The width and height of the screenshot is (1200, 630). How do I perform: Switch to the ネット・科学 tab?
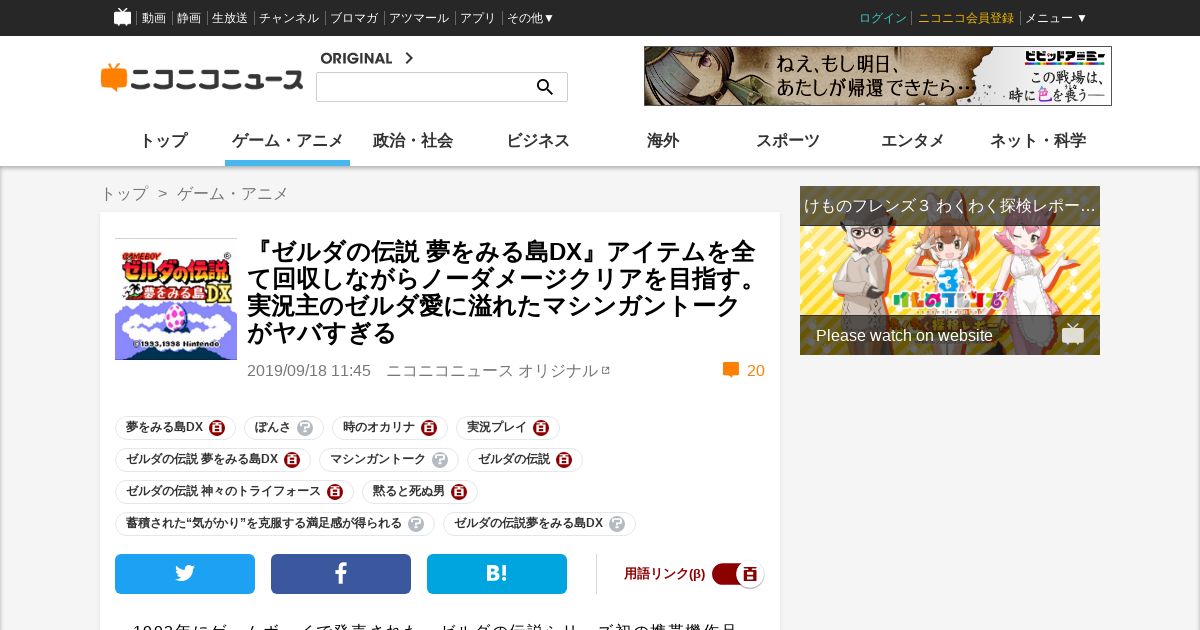(1038, 141)
